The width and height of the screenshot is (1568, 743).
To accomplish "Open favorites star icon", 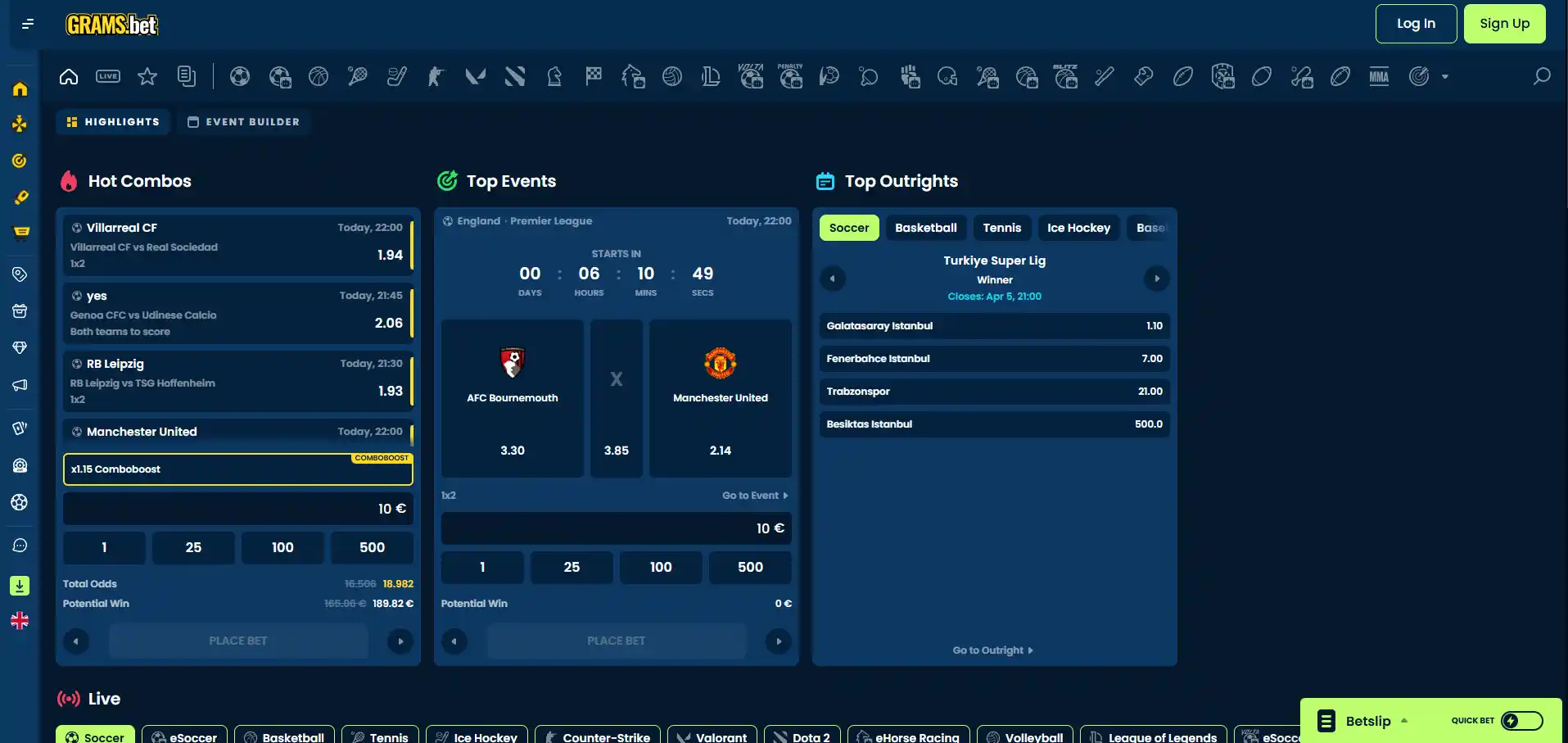I will 147,76.
